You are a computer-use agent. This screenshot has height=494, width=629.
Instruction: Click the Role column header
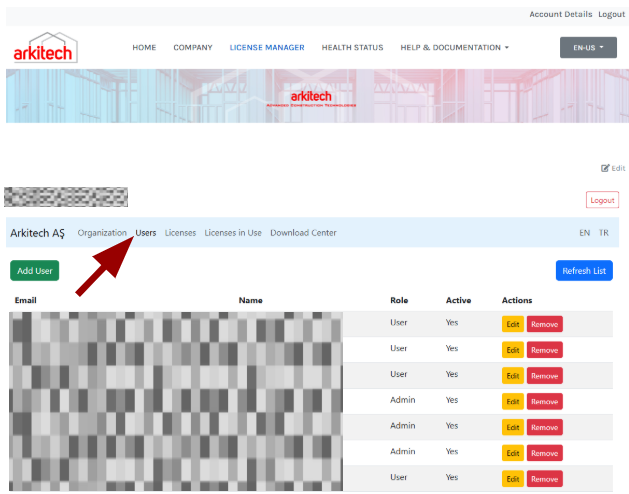[399, 300]
